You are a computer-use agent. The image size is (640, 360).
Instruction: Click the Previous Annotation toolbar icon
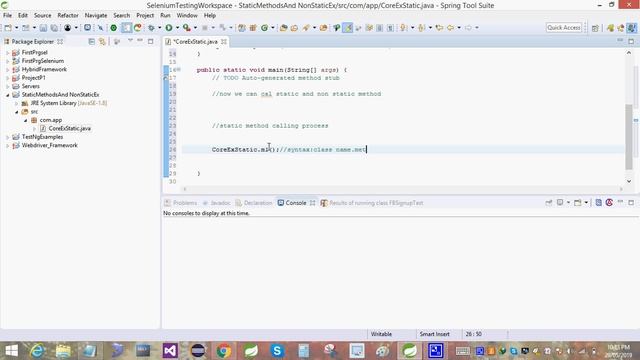tap(422, 28)
